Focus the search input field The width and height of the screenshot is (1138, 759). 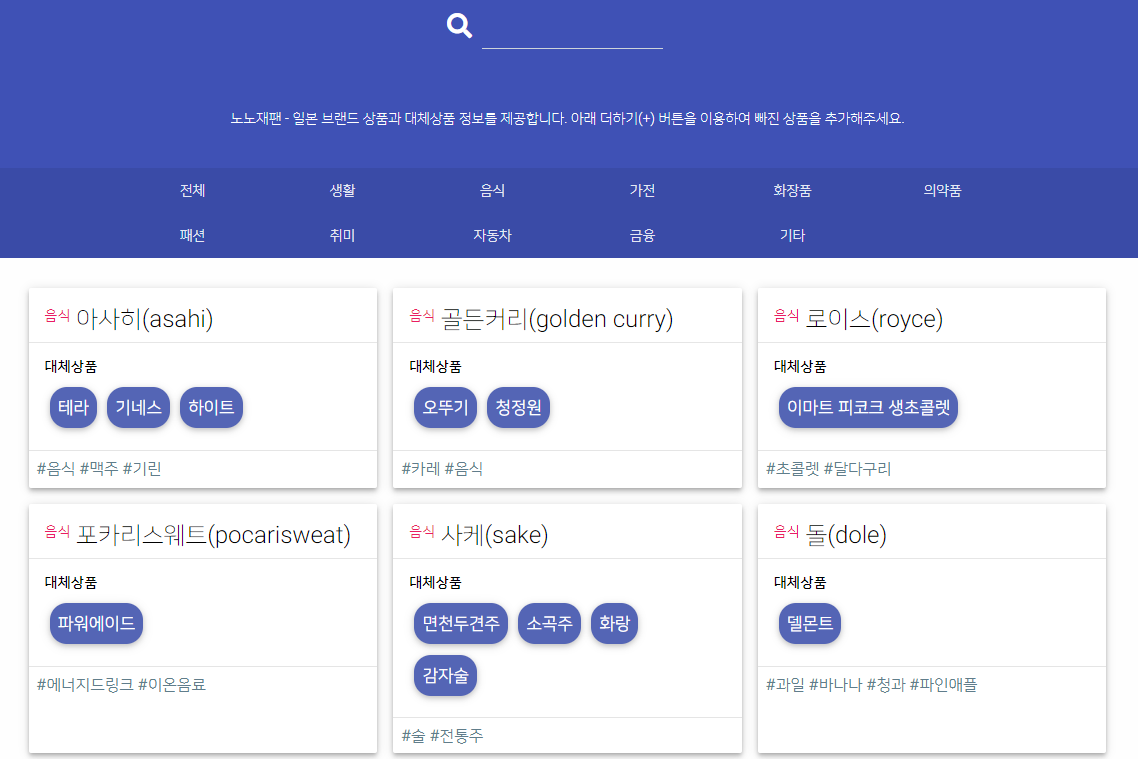point(572,30)
